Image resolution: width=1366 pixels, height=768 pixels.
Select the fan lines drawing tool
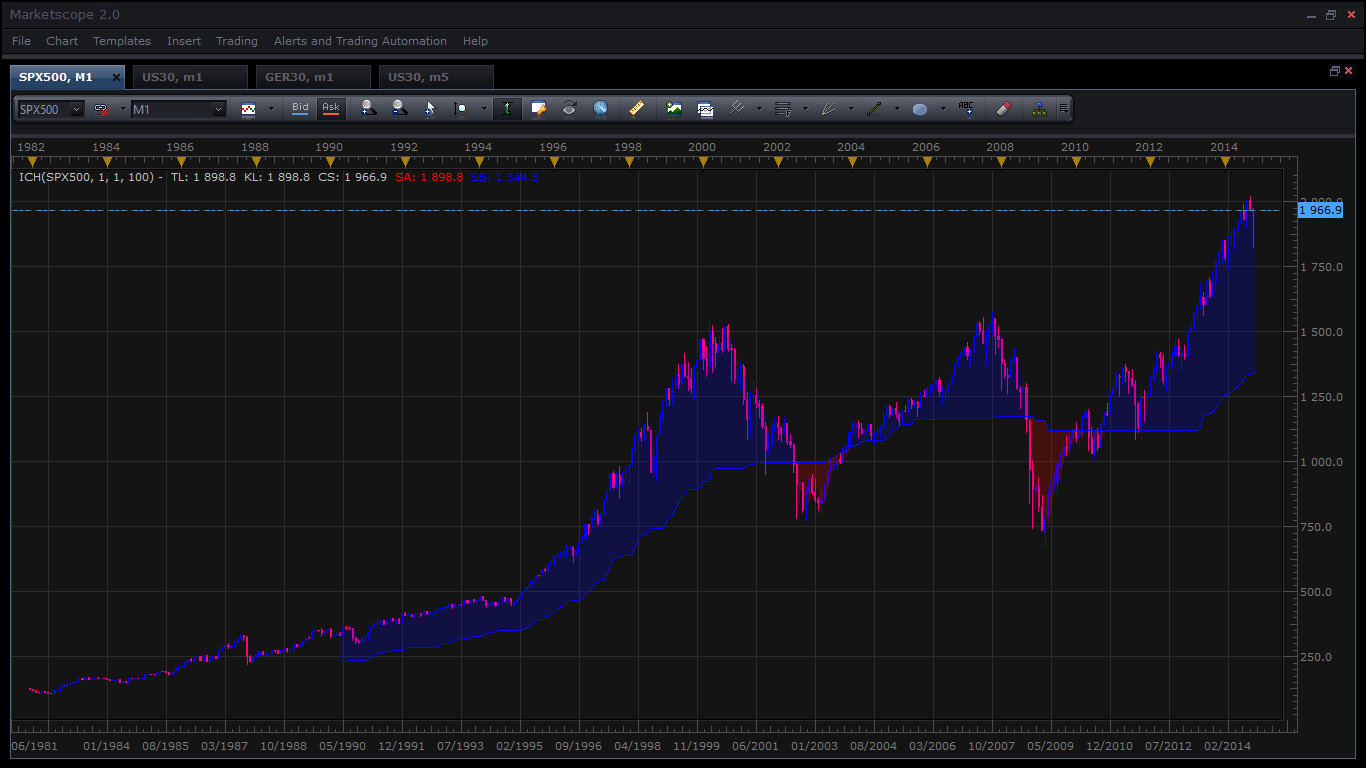pos(829,109)
